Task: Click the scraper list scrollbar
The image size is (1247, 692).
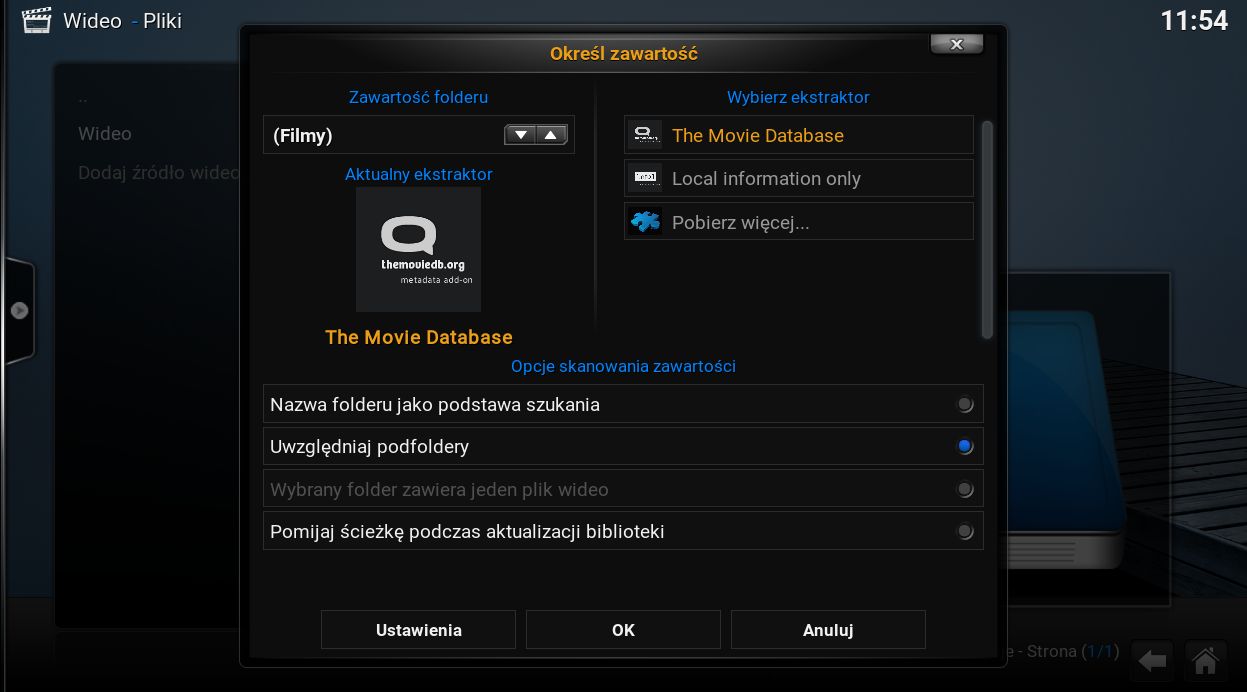Action: point(987,229)
